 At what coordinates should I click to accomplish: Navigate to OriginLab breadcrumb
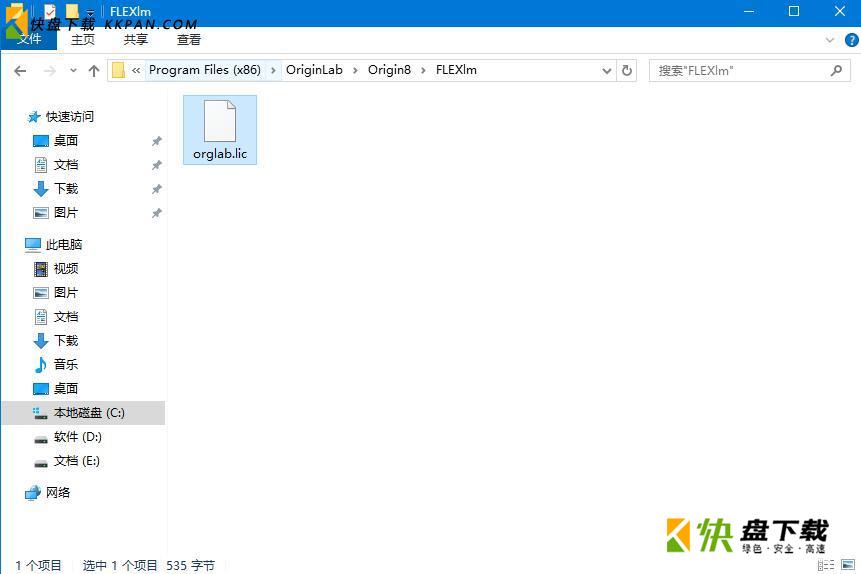(314, 70)
